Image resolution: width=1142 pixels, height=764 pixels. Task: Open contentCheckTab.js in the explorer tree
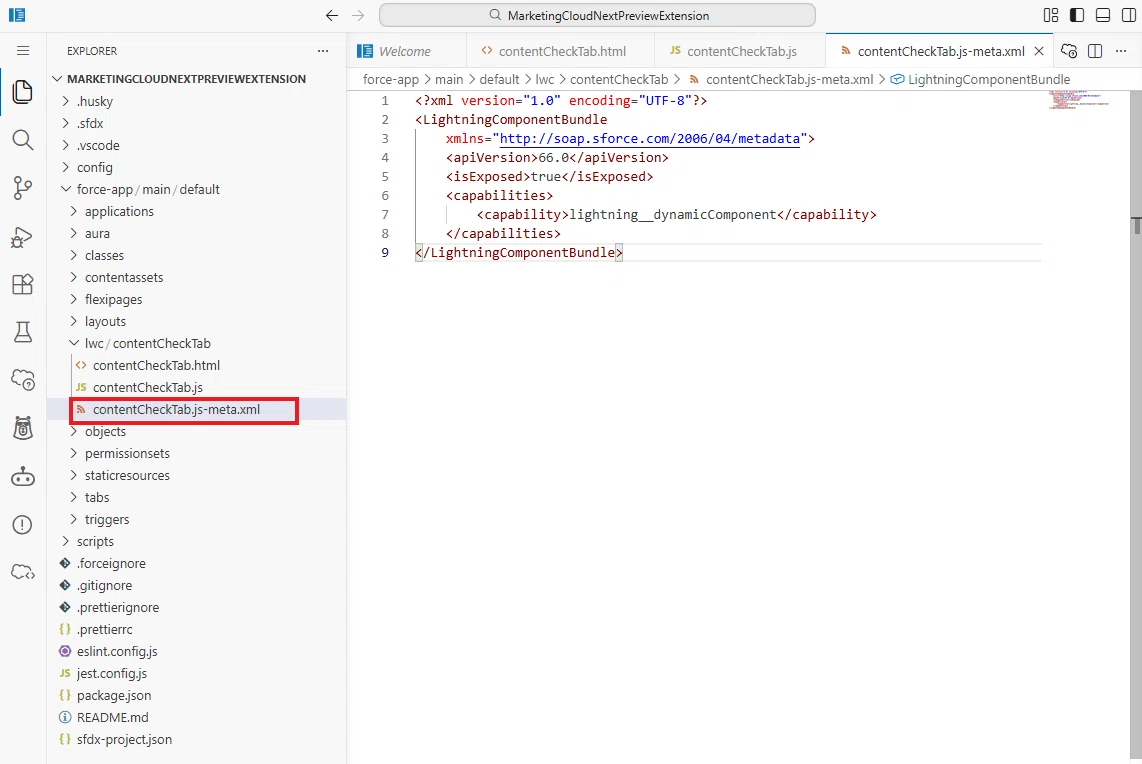tap(148, 387)
